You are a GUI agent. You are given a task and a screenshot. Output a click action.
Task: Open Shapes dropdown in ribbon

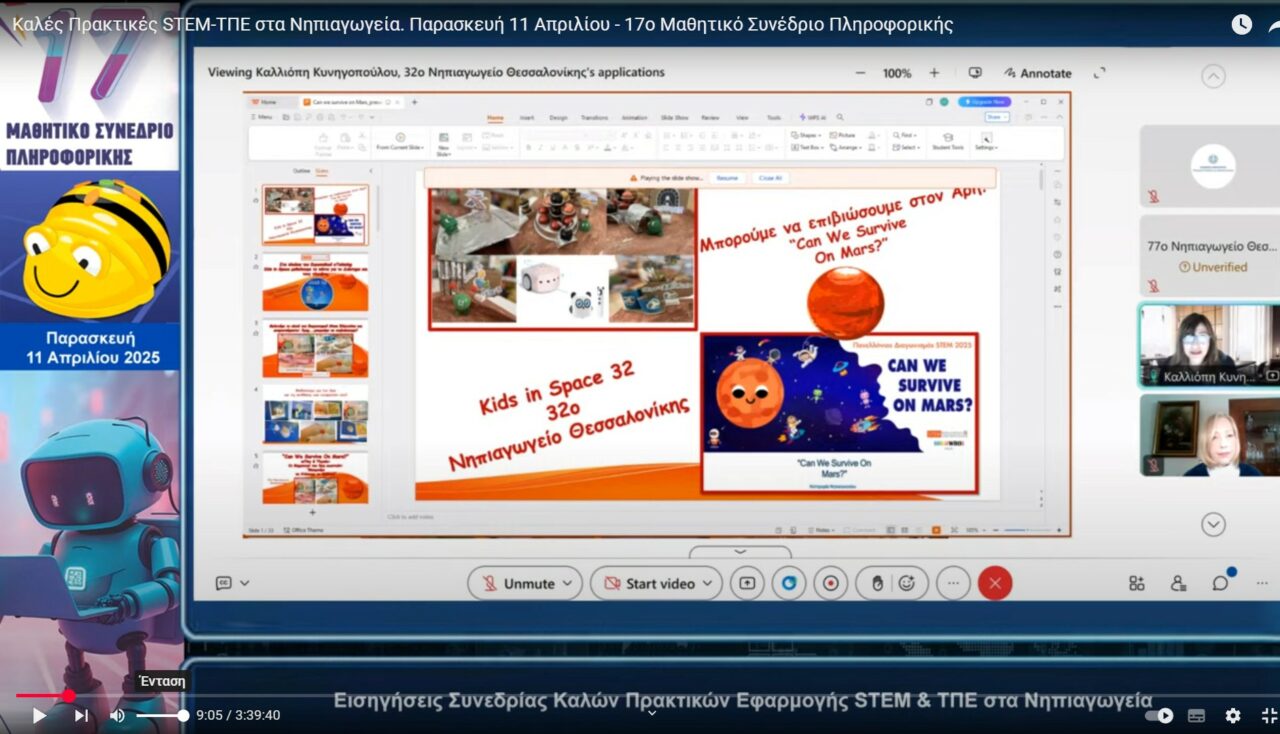tap(806, 135)
